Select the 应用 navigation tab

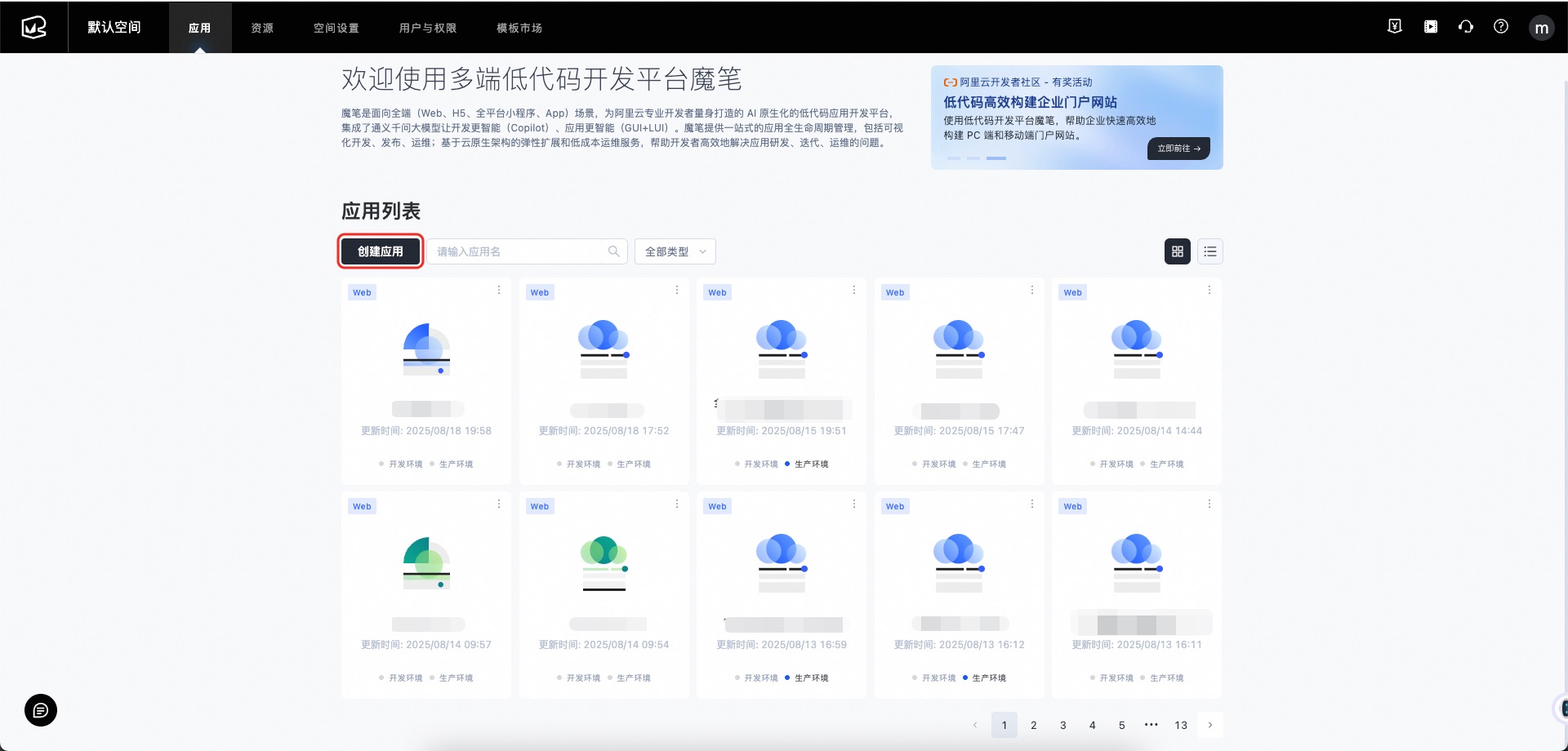200,28
